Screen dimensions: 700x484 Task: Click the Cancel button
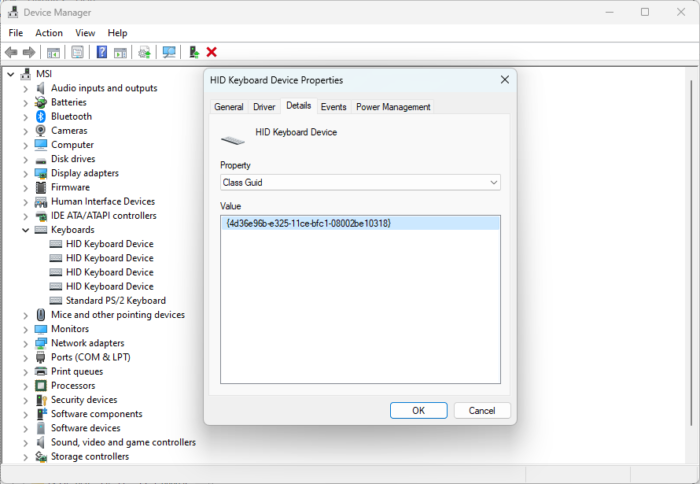pyautogui.click(x=482, y=410)
